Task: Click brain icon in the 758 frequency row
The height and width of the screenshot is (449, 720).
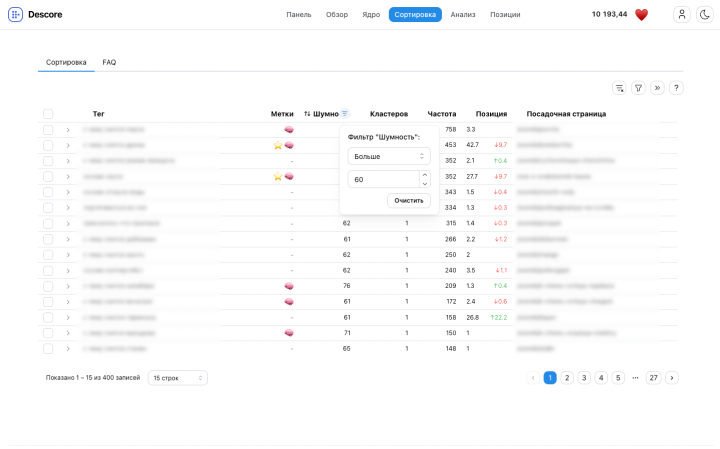Action: (x=289, y=130)
